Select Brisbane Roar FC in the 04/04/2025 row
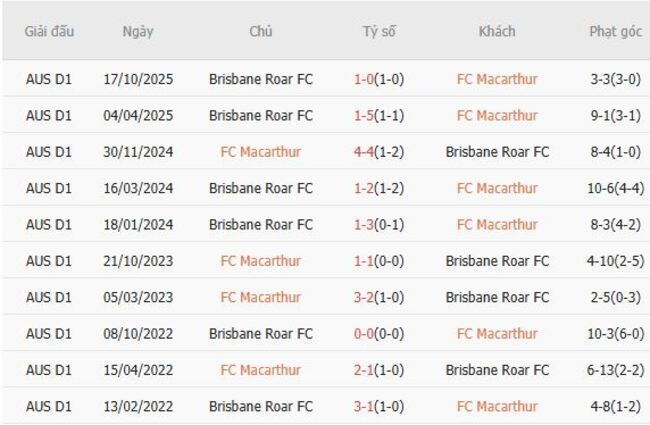The width and height of the screenshot is (650, 425). (261, 115)
